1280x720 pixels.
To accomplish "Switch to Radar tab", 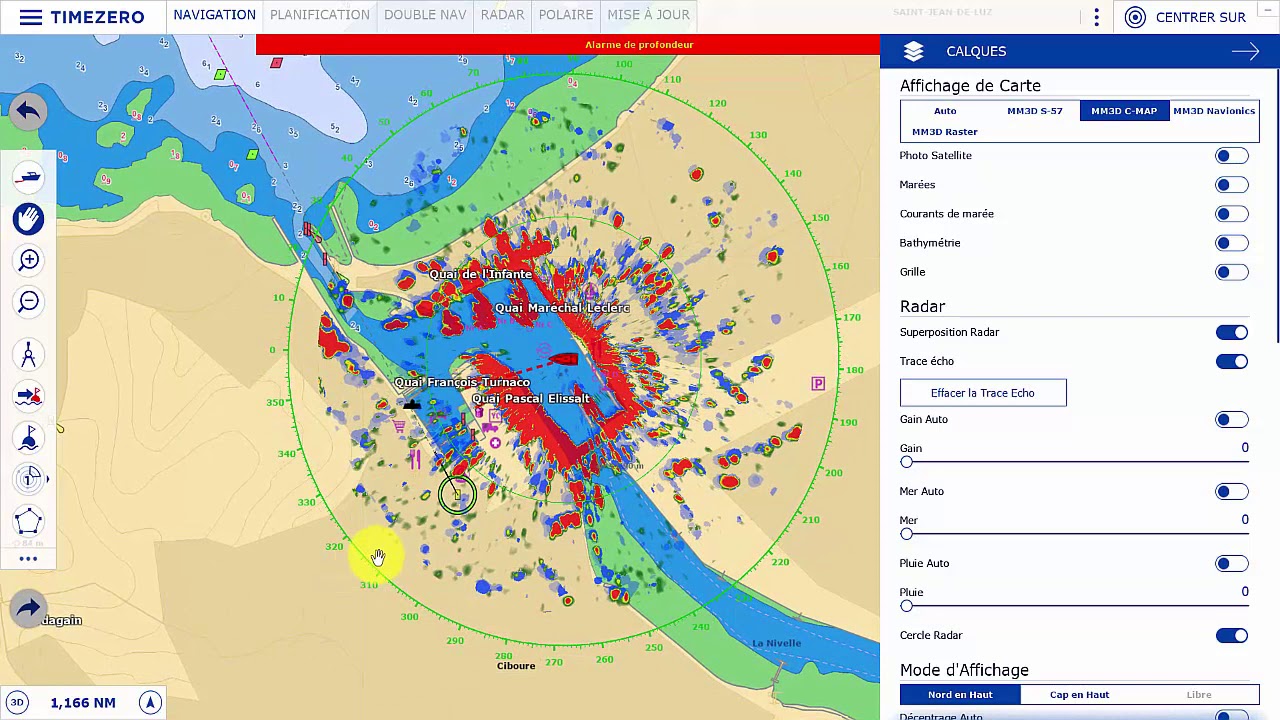I will (x=502, y=15).
